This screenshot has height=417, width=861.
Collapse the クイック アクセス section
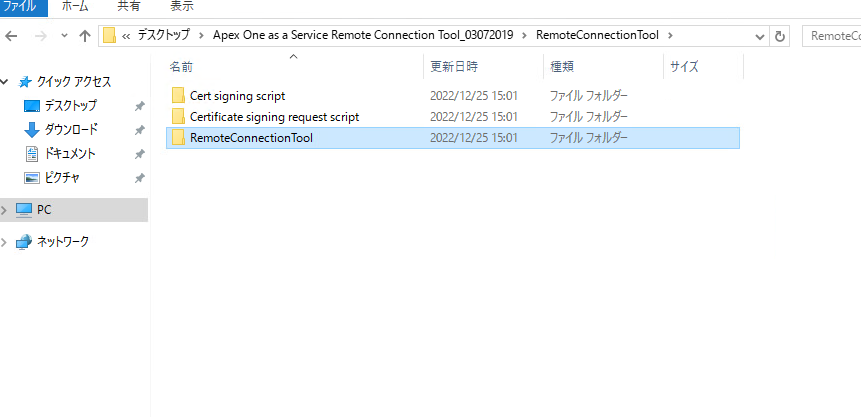tap(5, 81)
